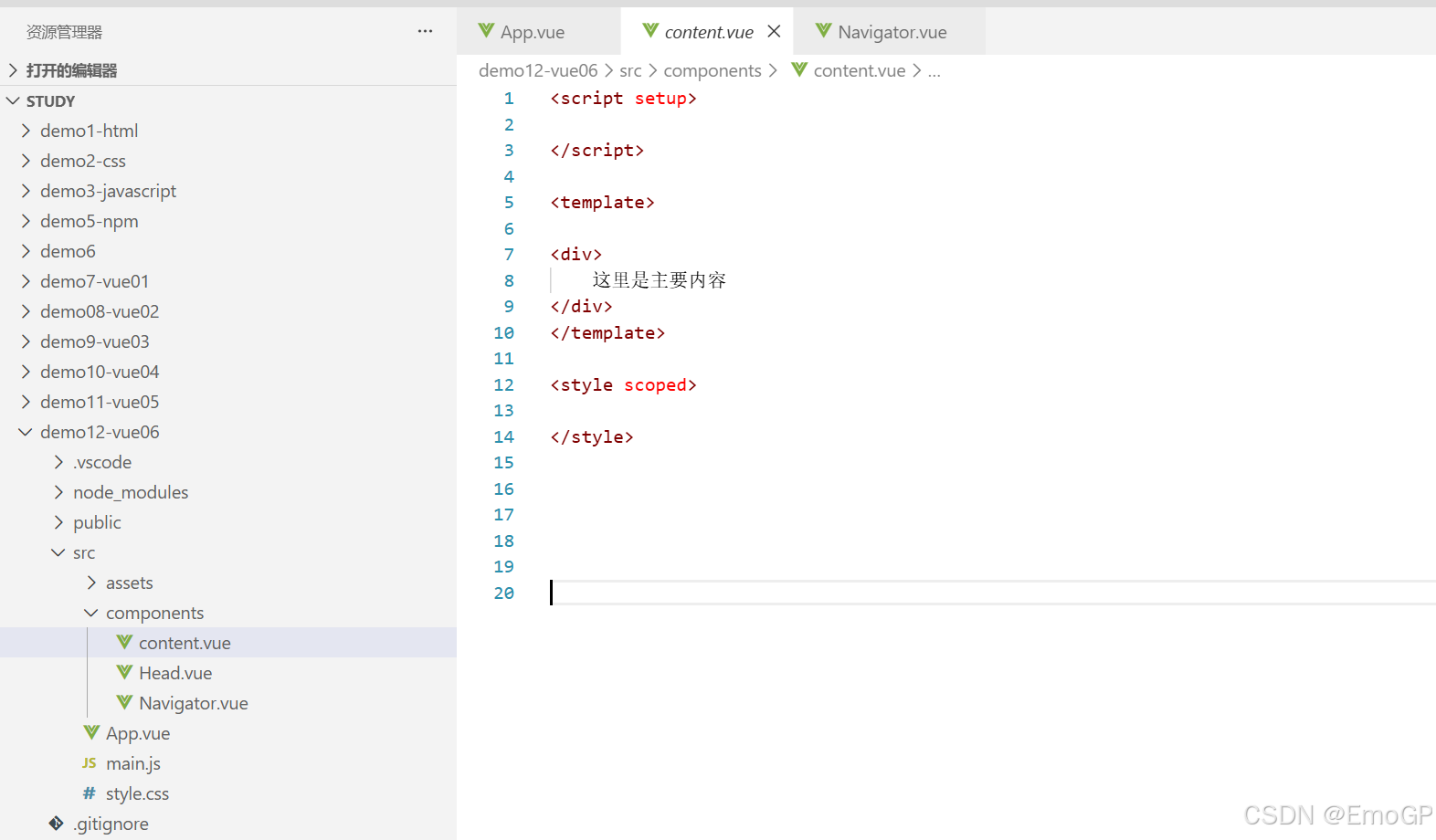Expand demo6 folder

click(228, 251)
